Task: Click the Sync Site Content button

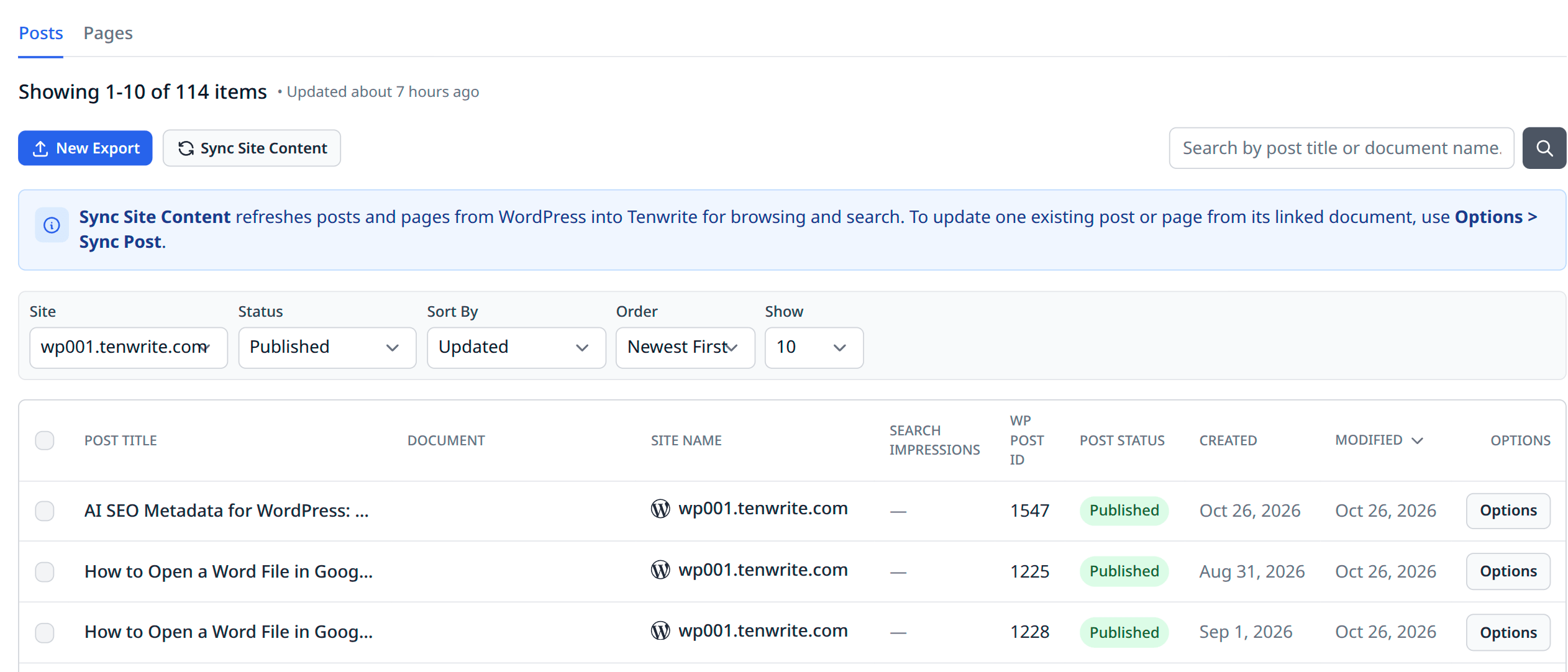Action: coord(252,148)
